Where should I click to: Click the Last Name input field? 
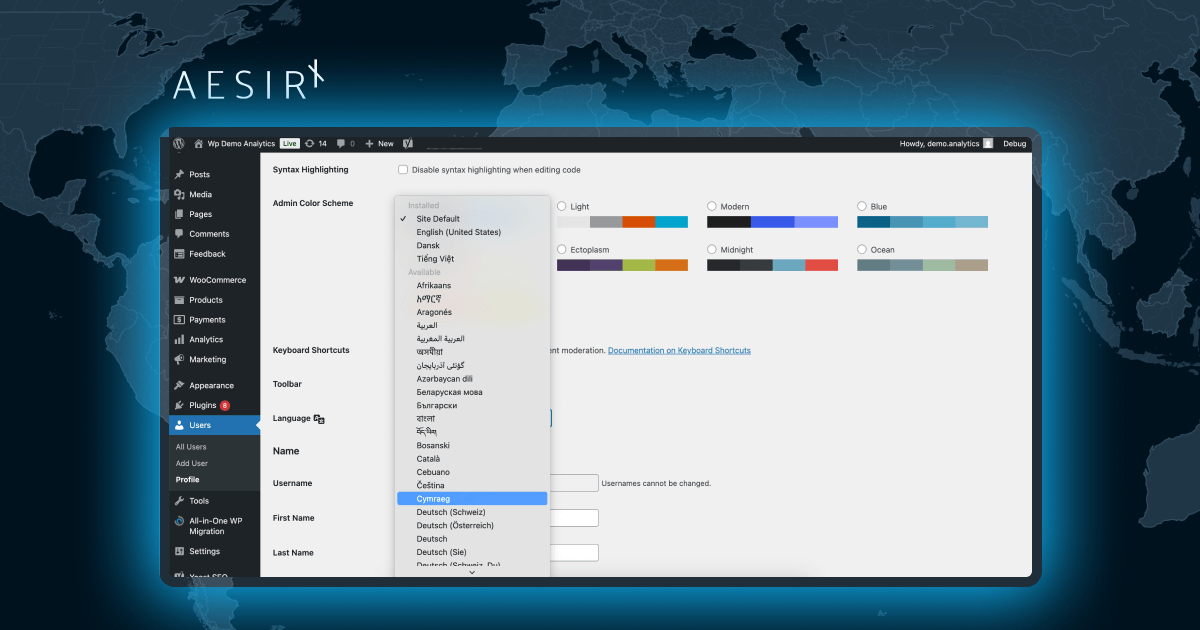574,553
